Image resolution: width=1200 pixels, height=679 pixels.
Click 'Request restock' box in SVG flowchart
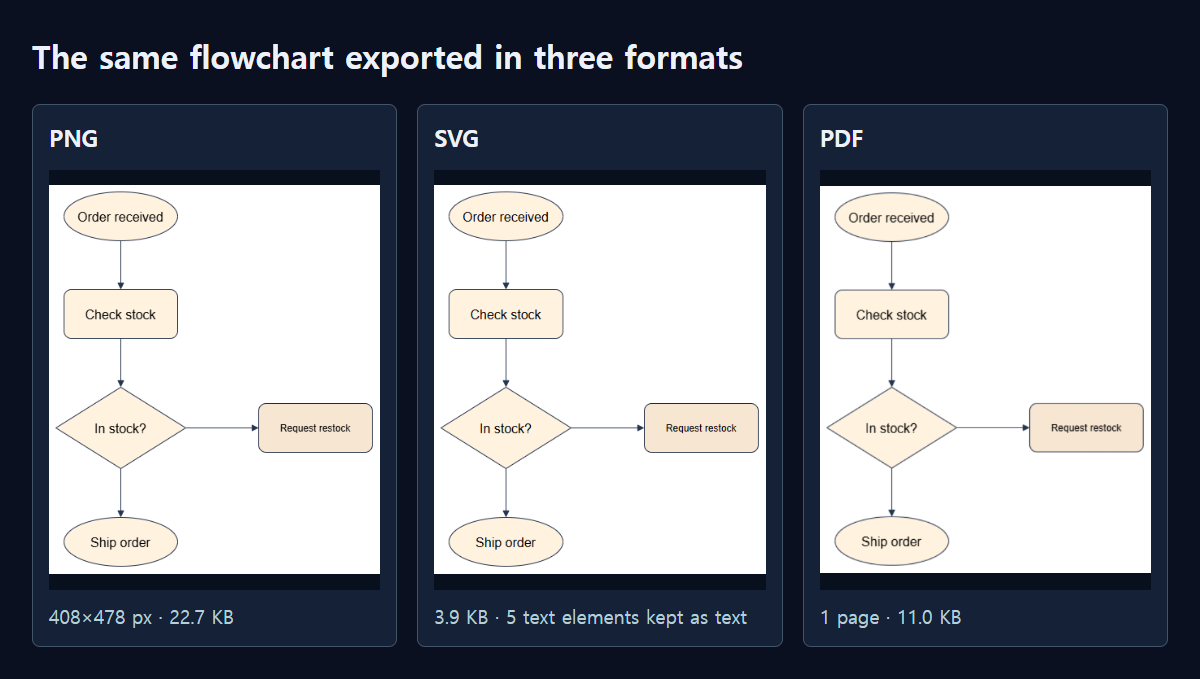701,428
